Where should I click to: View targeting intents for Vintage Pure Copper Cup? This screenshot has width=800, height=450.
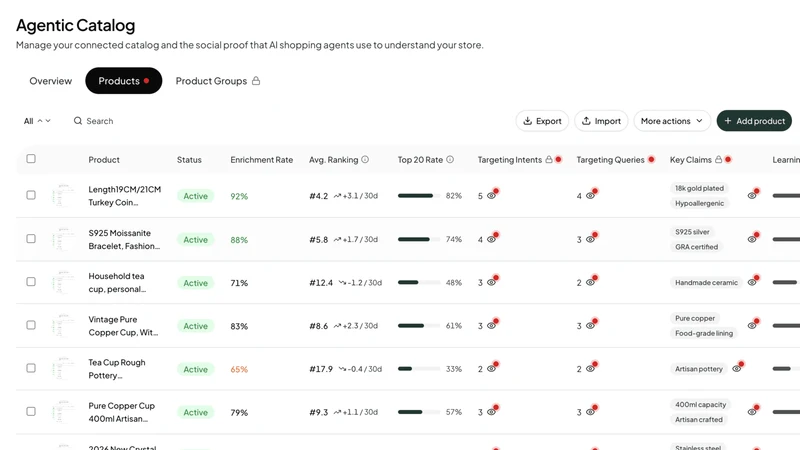point(491,326)
